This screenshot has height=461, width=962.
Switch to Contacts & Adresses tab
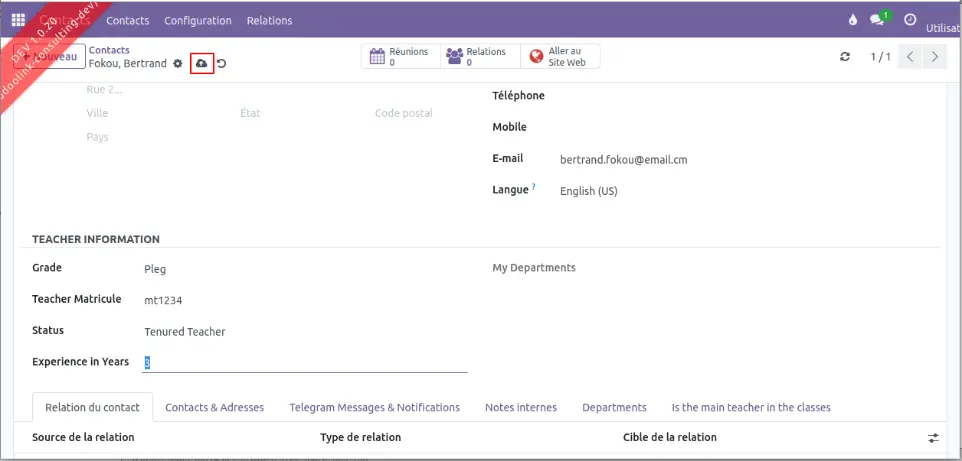pyautogui.click(x=214, y=407)
